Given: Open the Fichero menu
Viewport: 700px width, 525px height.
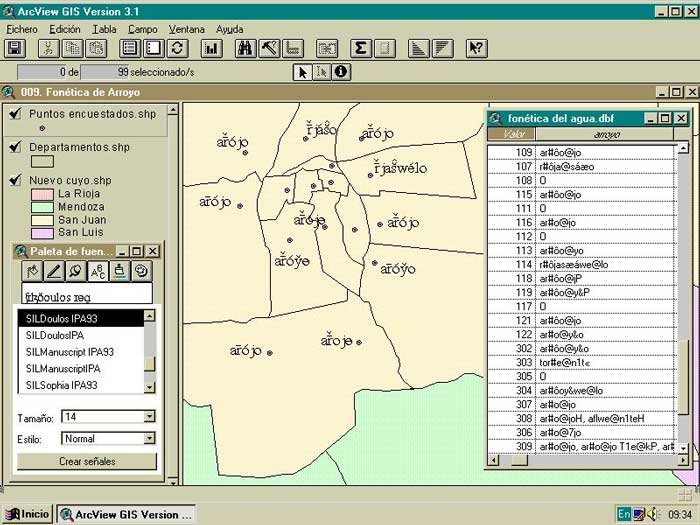Looking at the screenshot, I should (x=22, y=29).
